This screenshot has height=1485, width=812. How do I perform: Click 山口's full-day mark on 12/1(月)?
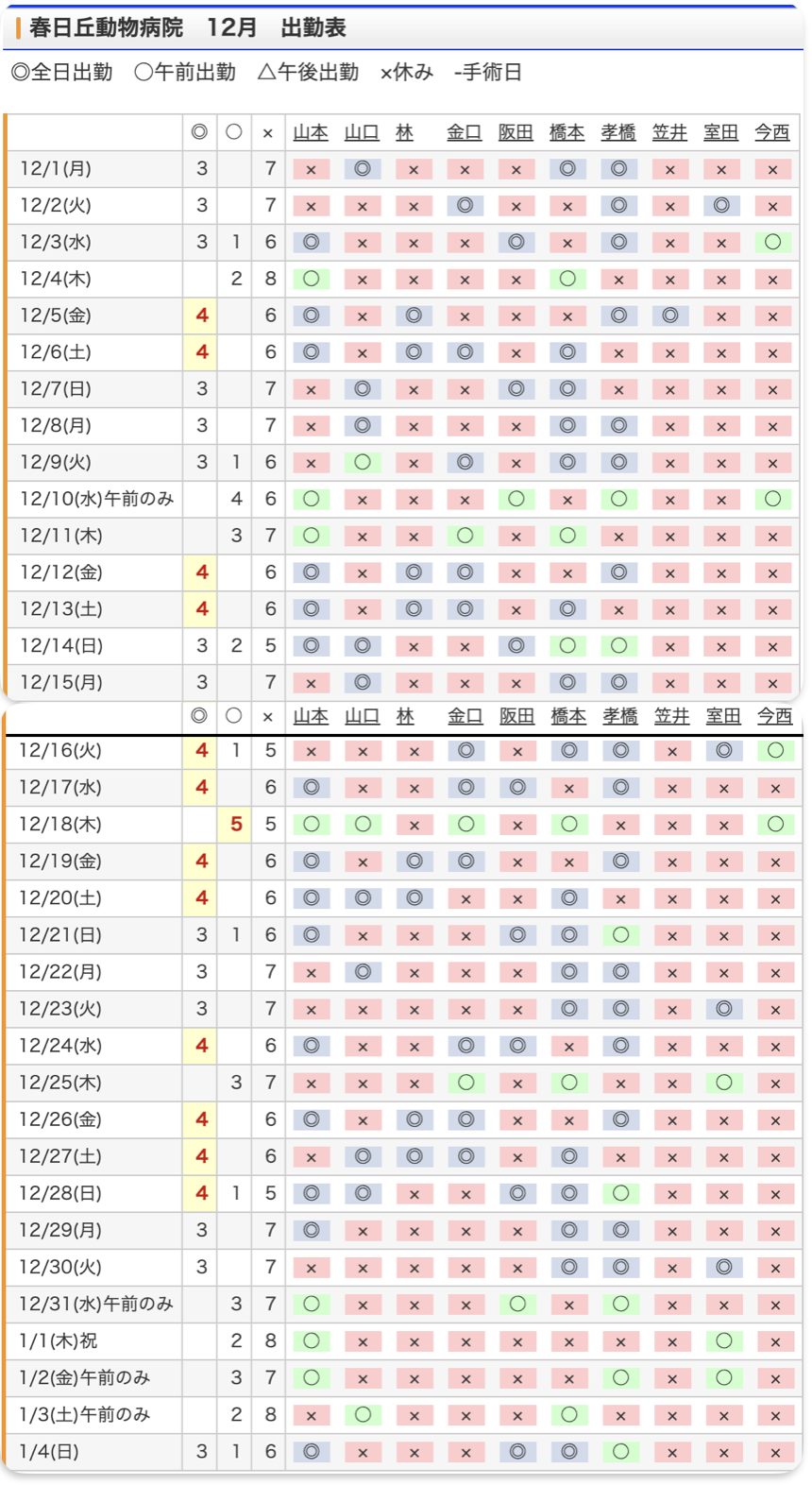tap(362, 169)
